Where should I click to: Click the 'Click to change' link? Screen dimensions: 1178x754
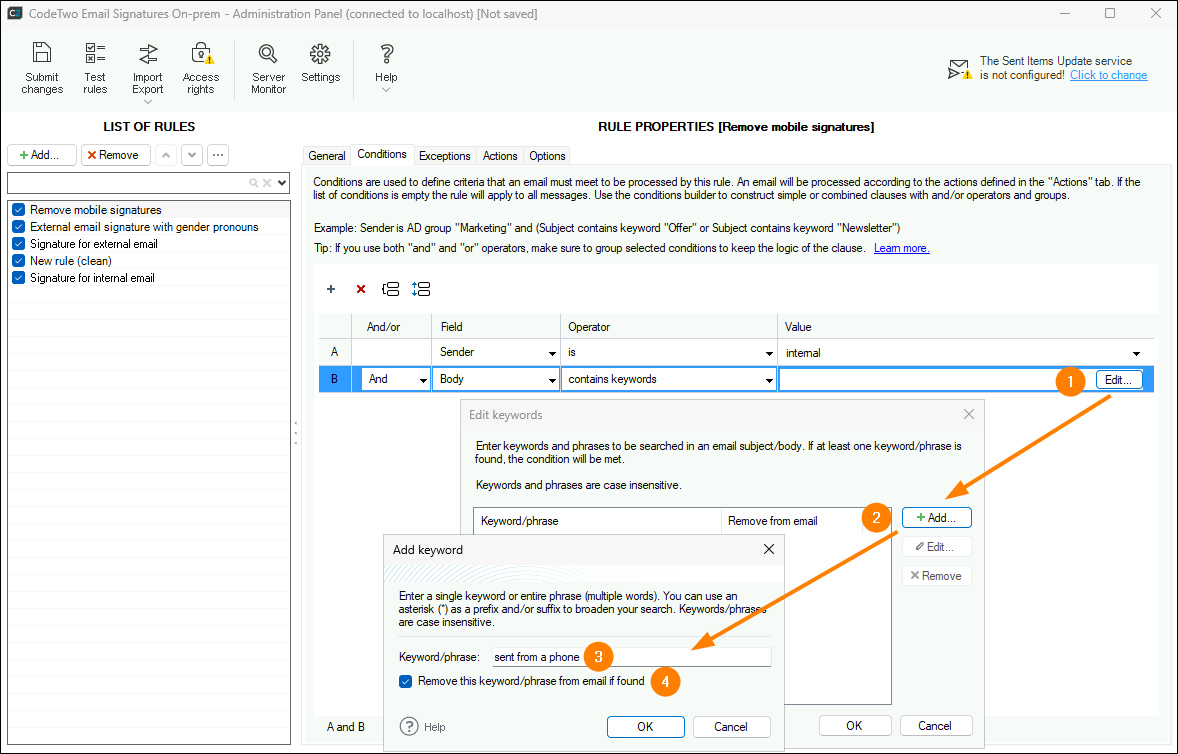point(1108,75)
